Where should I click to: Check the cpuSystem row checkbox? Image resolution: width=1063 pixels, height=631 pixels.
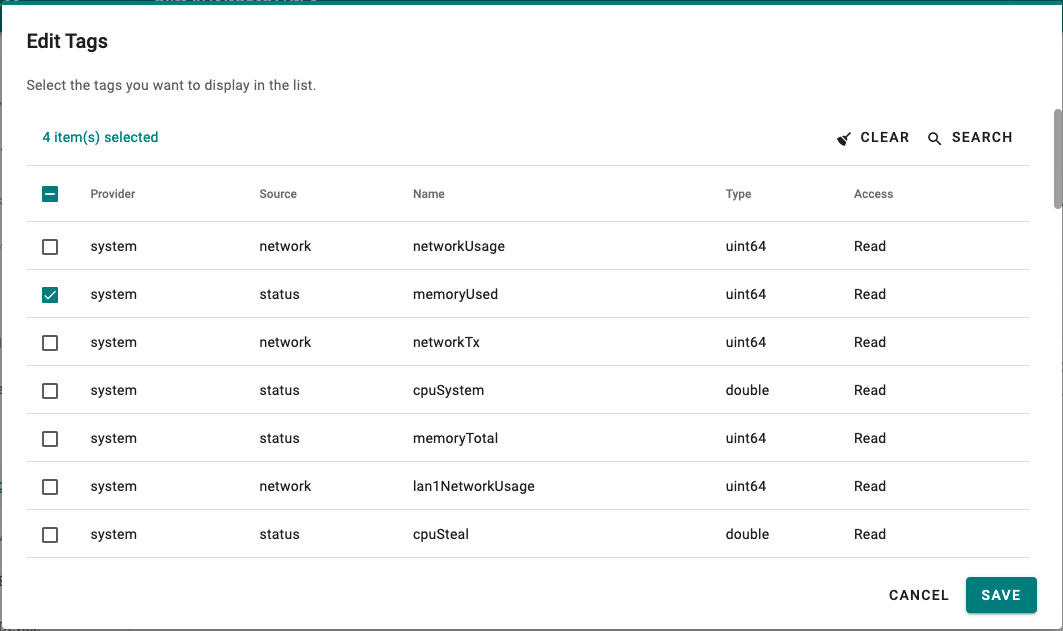pyautogui.click(x=50, y=391)
